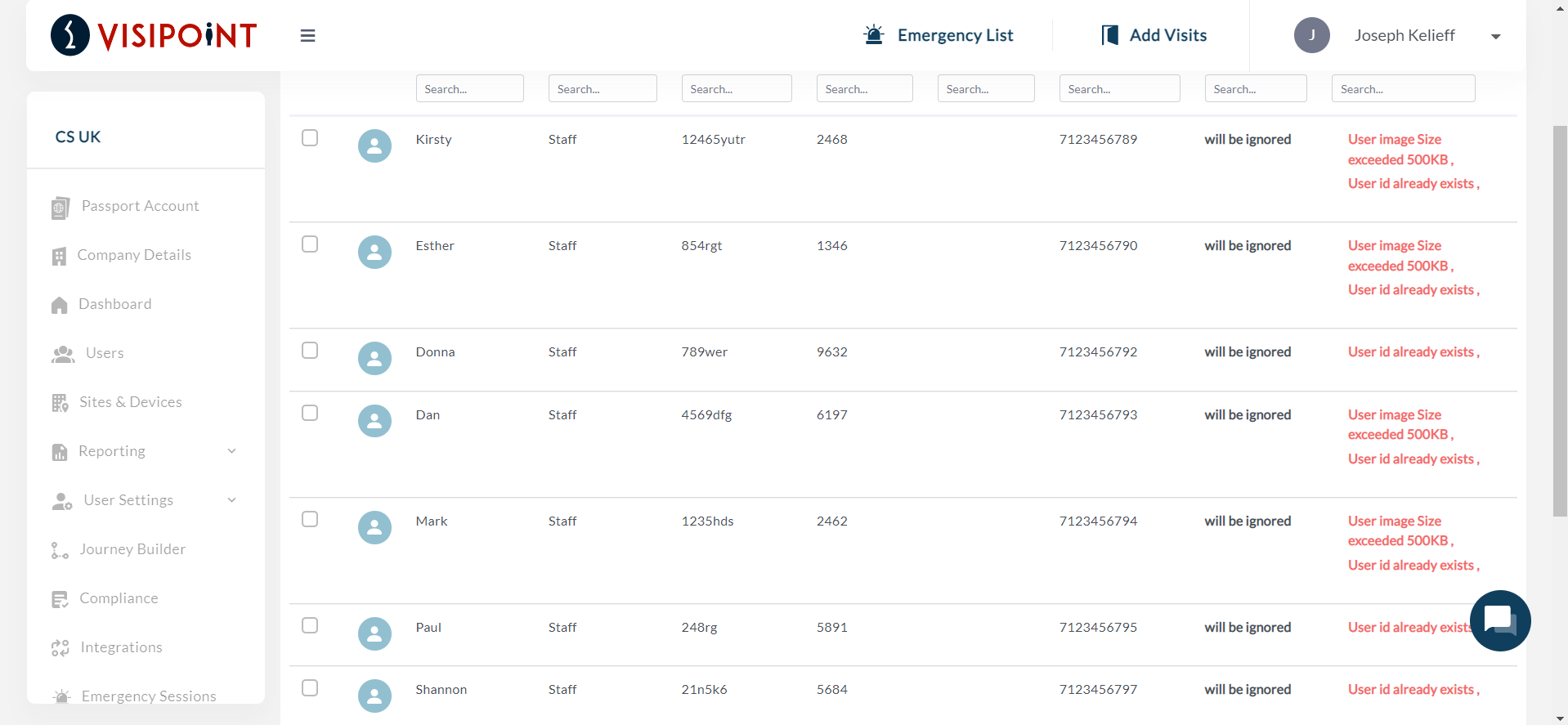Screen dimensions: 1568x725
Task: Open Passport Account menu item
Action: (x=140, y=206)
